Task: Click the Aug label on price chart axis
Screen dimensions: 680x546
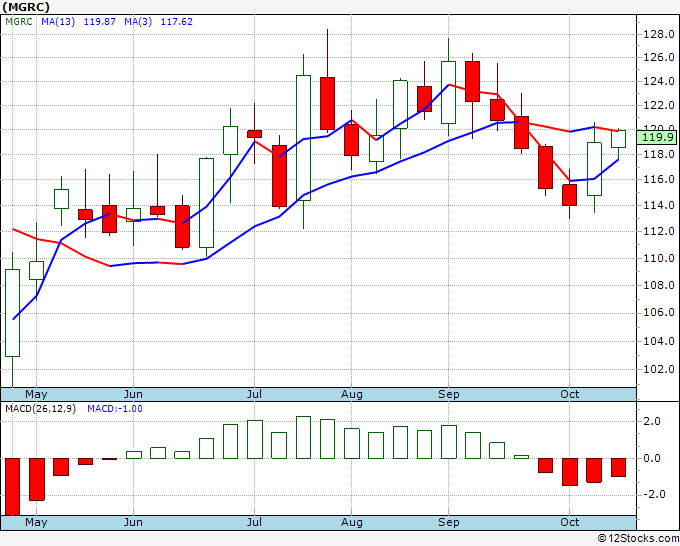Action: click(352, 394)
